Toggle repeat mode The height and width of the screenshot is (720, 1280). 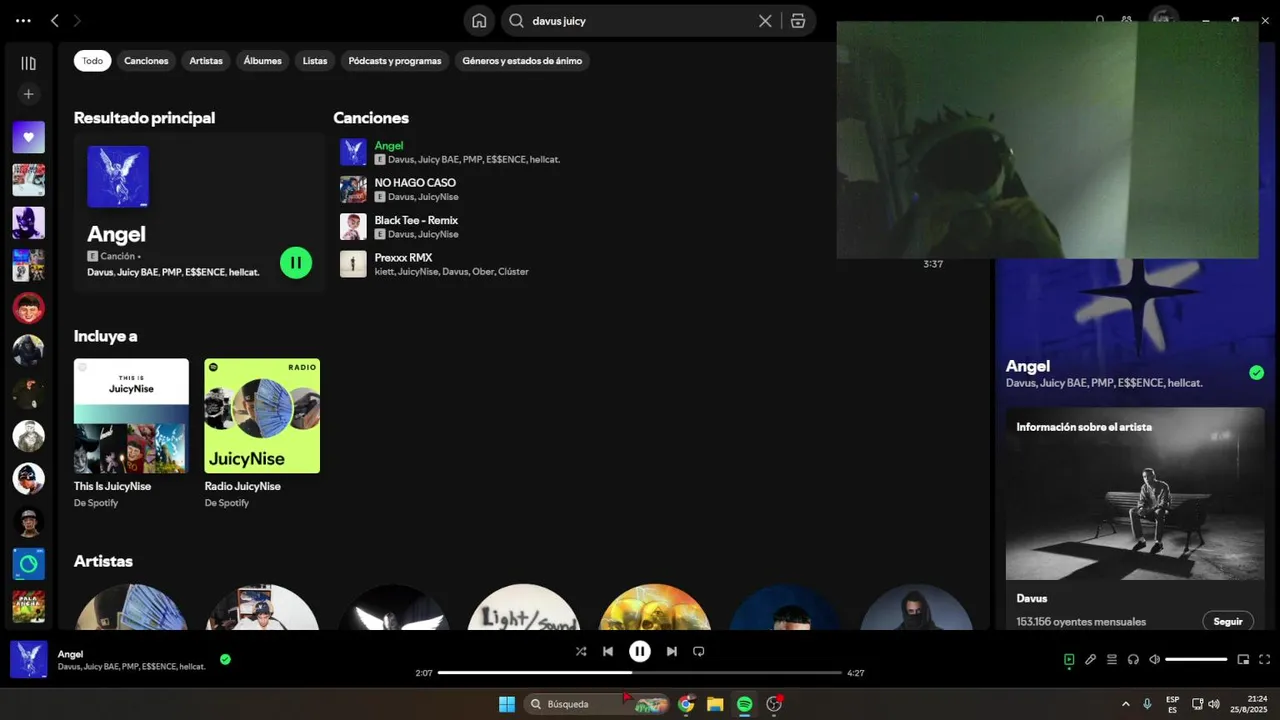699,651
